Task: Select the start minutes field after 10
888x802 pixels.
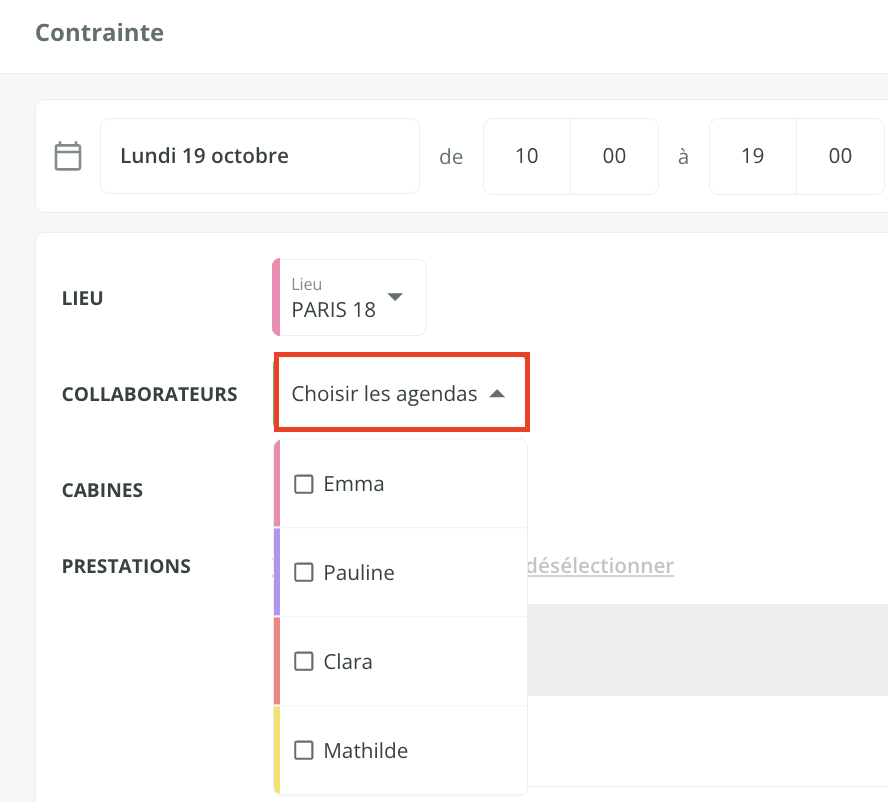Action: [614, 156]
